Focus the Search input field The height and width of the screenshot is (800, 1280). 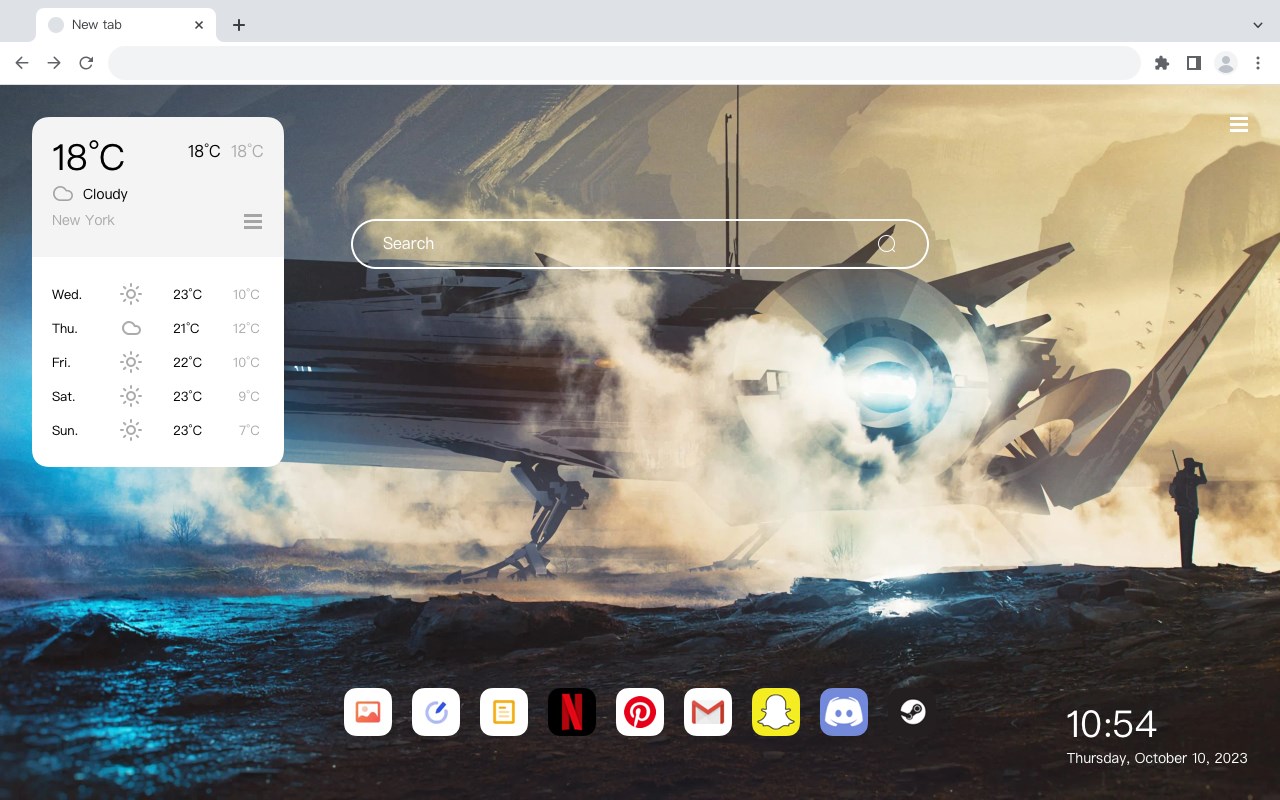pyautogui.click(x=640, y=244)
